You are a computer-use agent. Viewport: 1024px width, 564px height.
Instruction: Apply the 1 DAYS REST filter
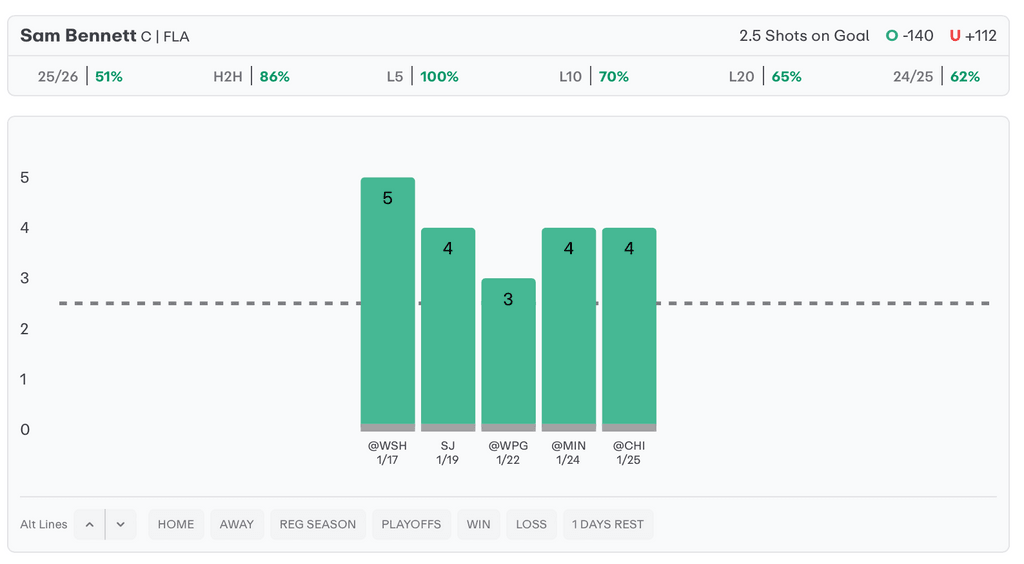pos(608,524)
